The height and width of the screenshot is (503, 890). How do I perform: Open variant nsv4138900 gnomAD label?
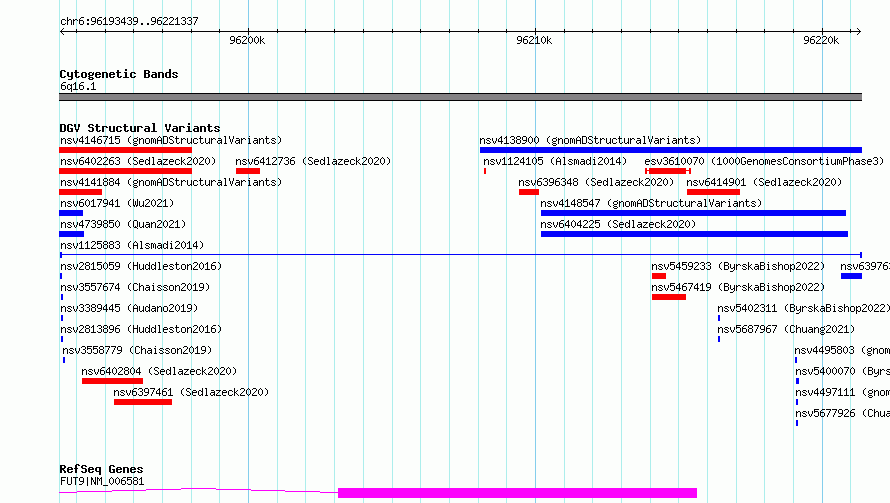coord(590,140)
